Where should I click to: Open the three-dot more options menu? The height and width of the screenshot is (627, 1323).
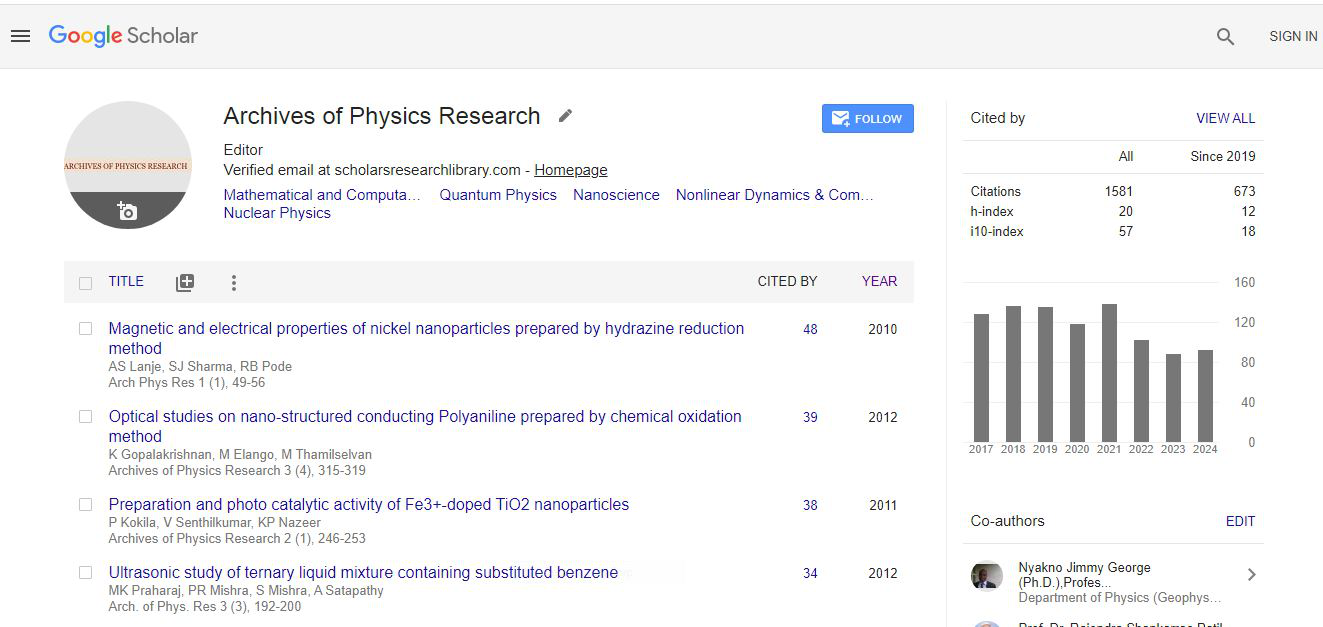233,283
